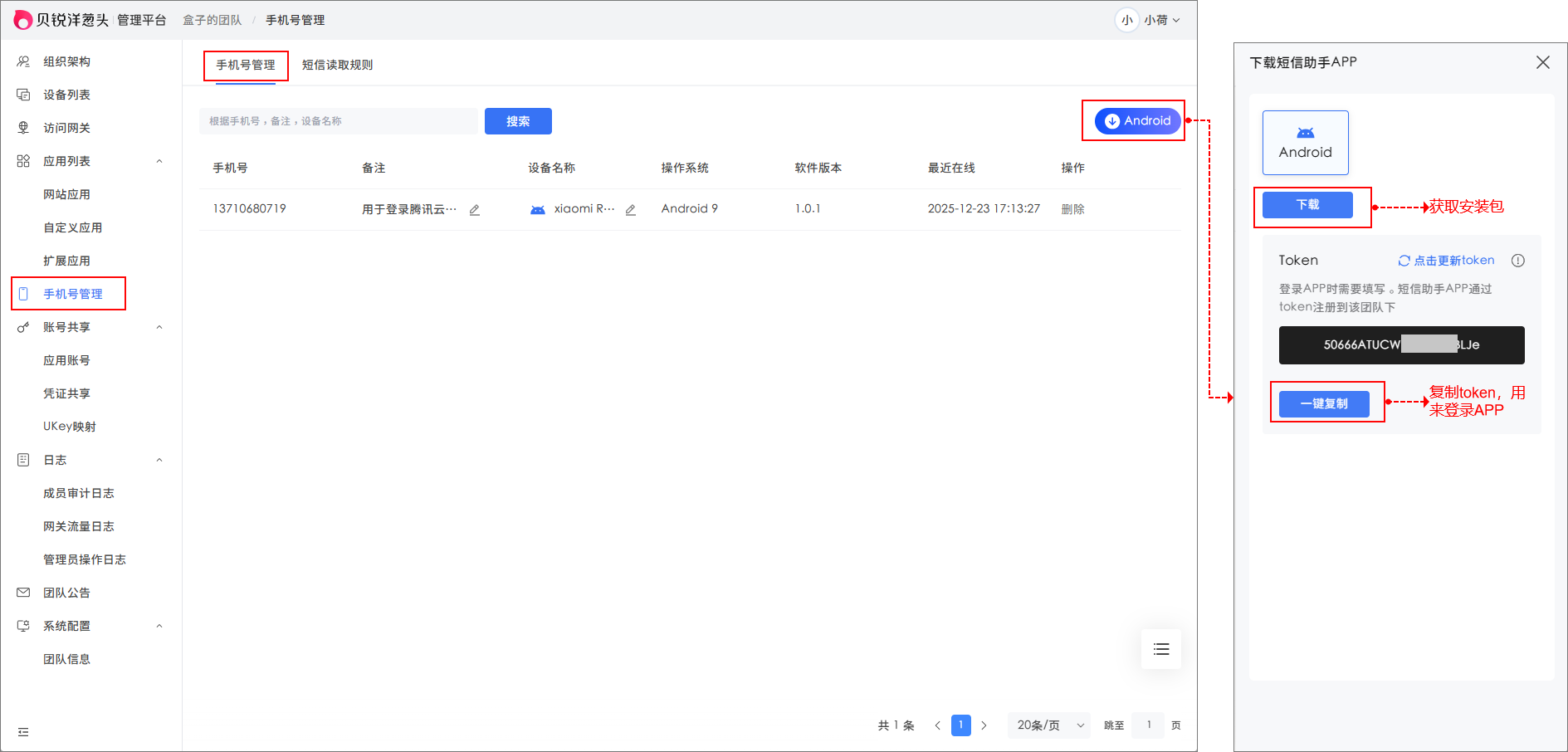Go to the next page arrow

point(984,725)
